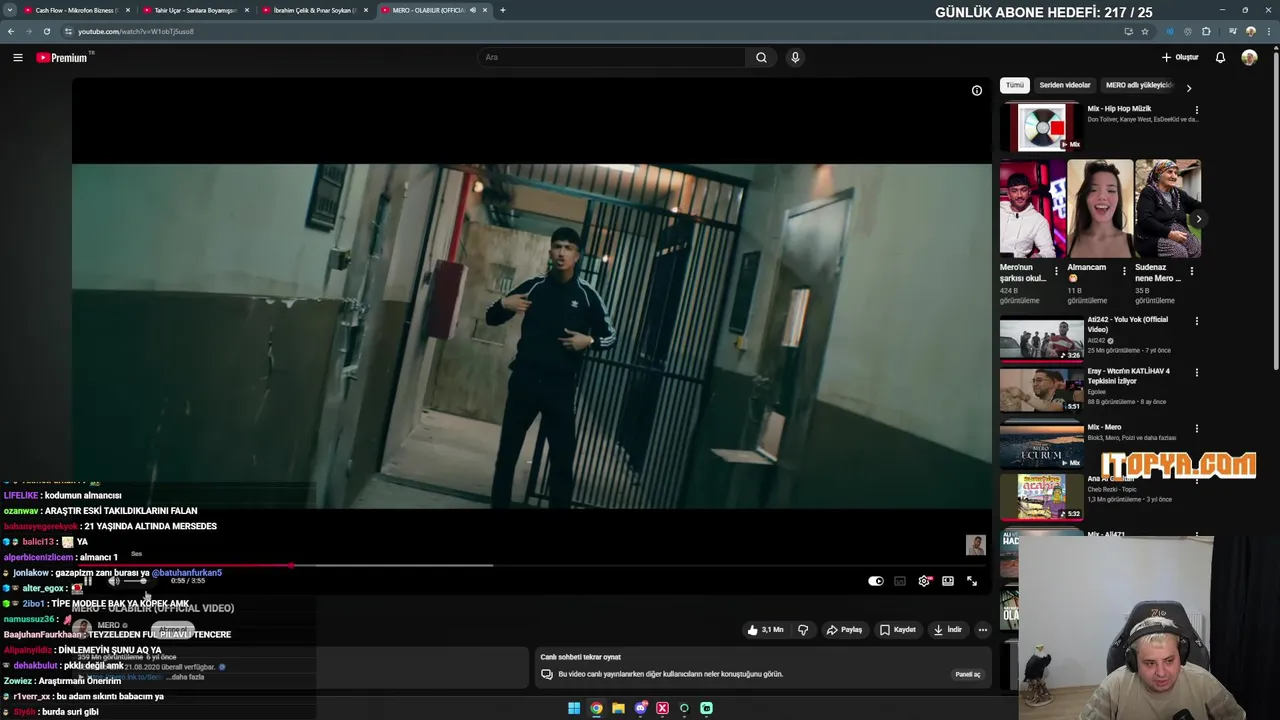The width and height of the screenshot is (1280, 720).
Task: Toggle subtitles captions button
Action: [x=900, y=581]
